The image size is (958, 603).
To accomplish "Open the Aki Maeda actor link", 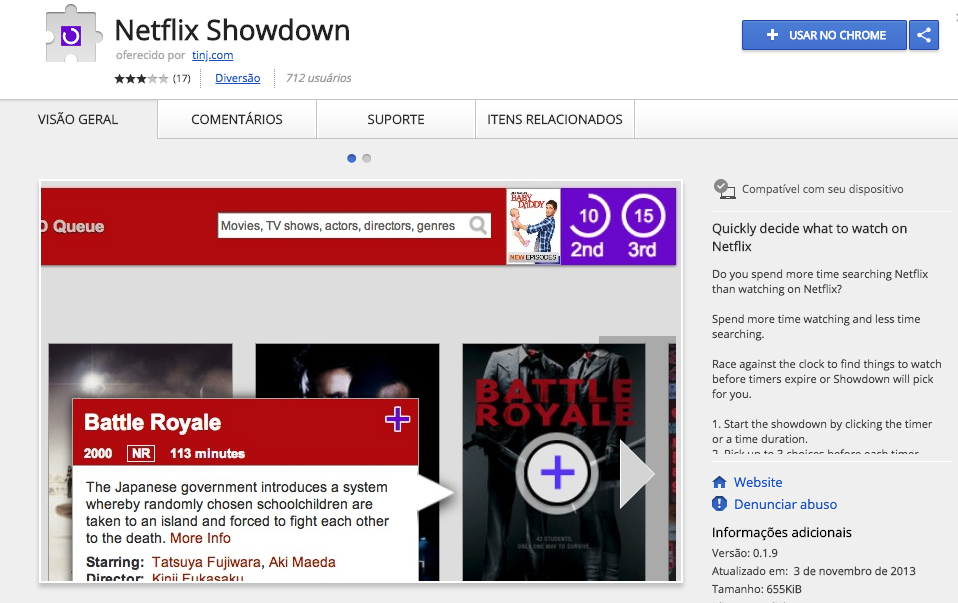I will (302, 562).
